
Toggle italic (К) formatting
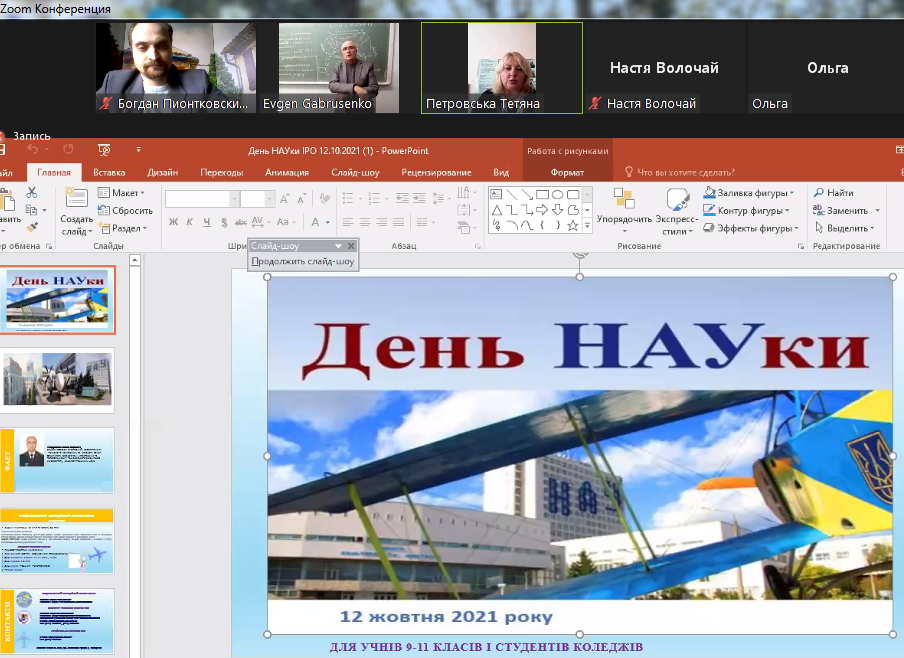point(190,222)
